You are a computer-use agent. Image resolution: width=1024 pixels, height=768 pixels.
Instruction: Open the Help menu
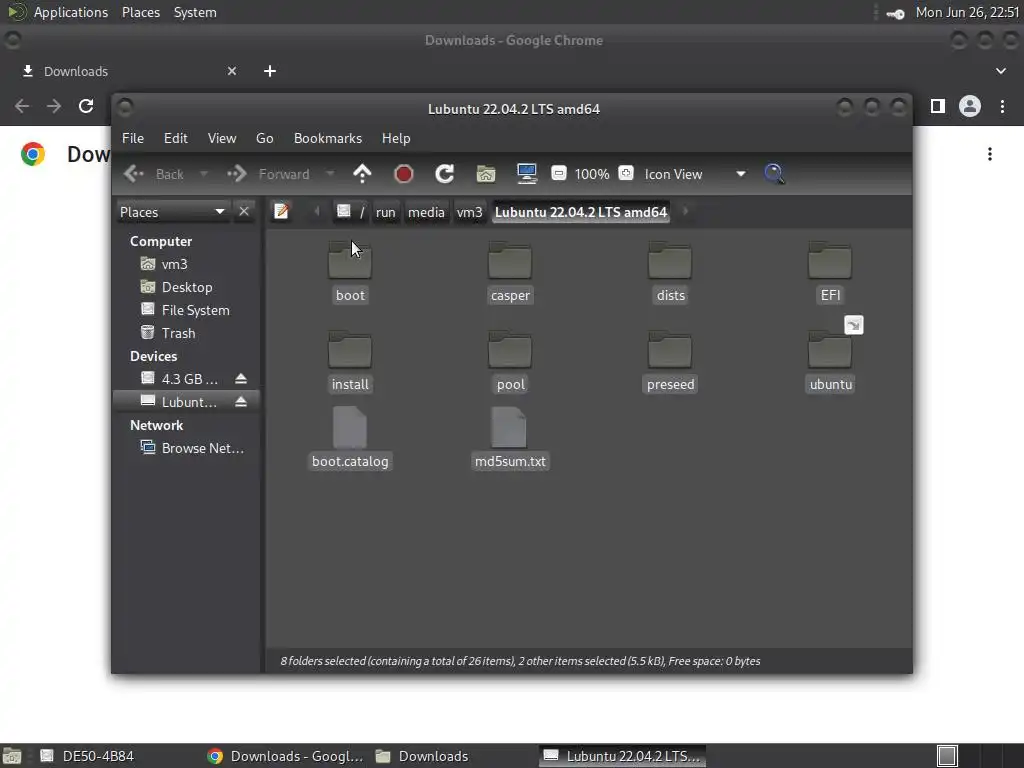396,138
